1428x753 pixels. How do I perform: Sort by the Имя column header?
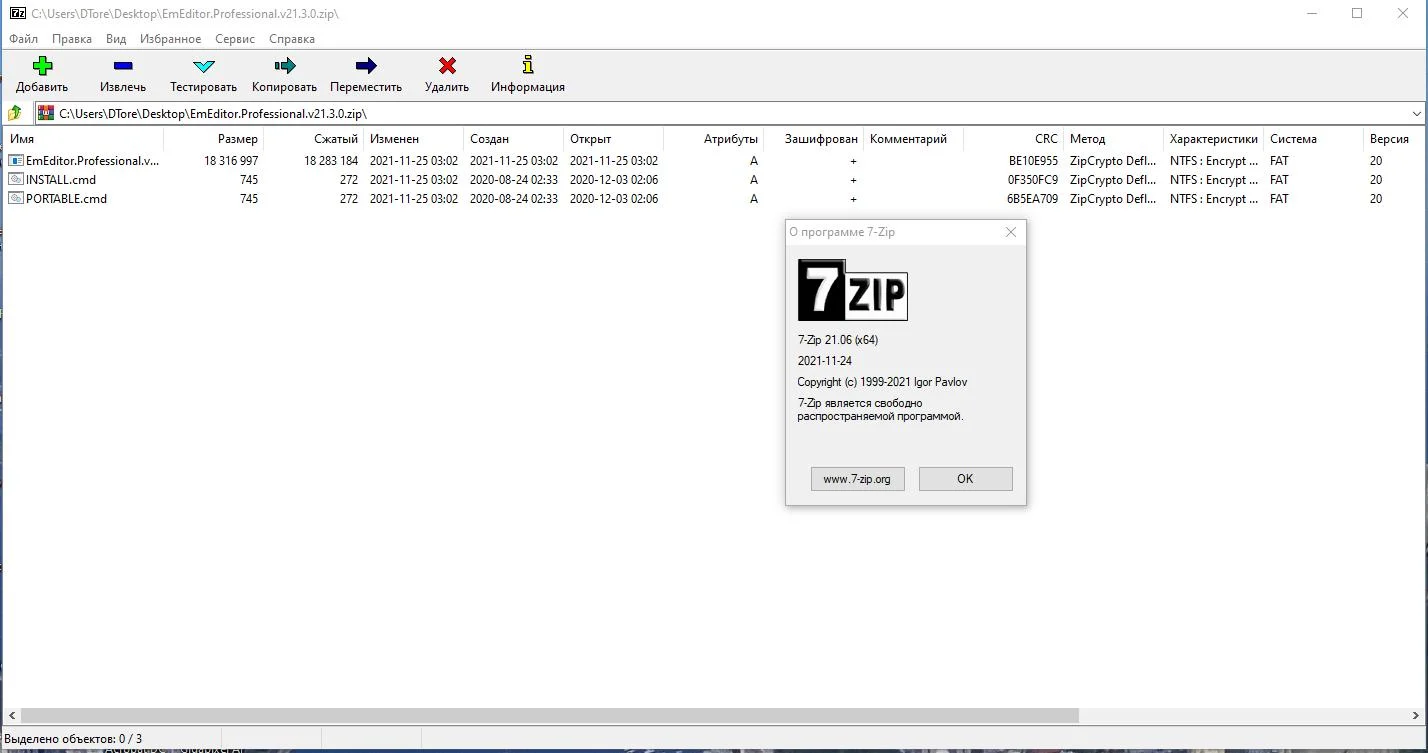point(82,139)
